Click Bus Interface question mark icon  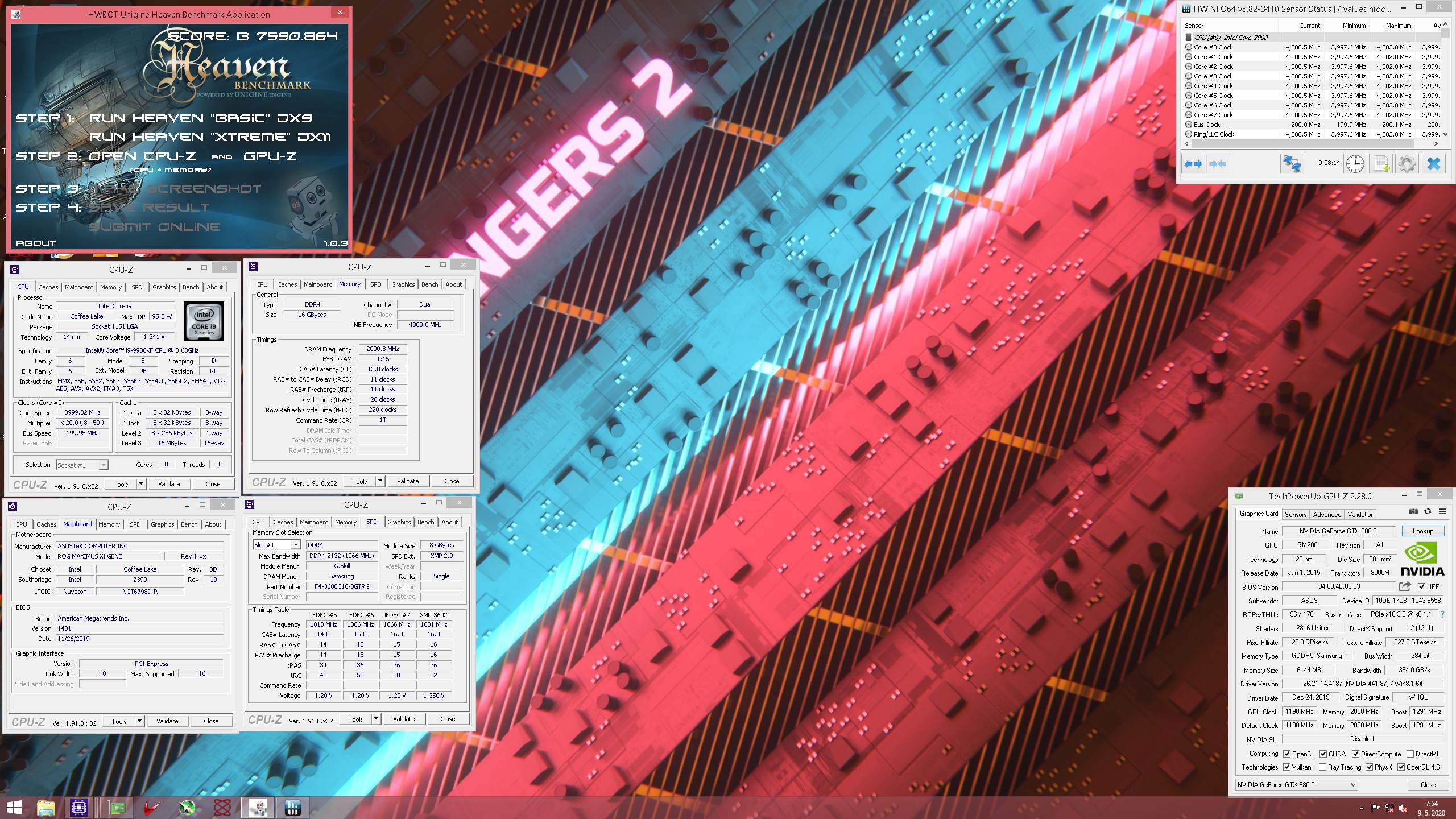pyautogui.click(x=1442, y=614)
